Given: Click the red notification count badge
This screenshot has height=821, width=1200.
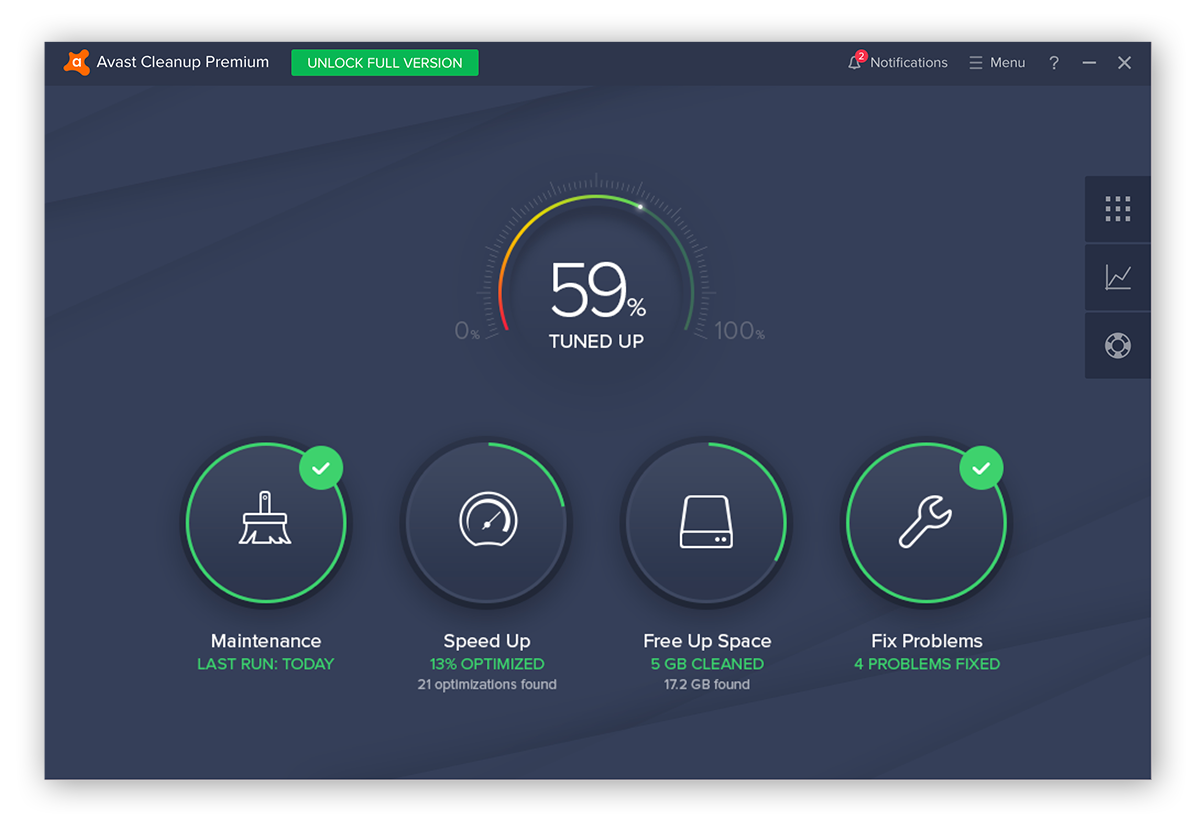Looking at the screenshot, I should click(861, 56).
